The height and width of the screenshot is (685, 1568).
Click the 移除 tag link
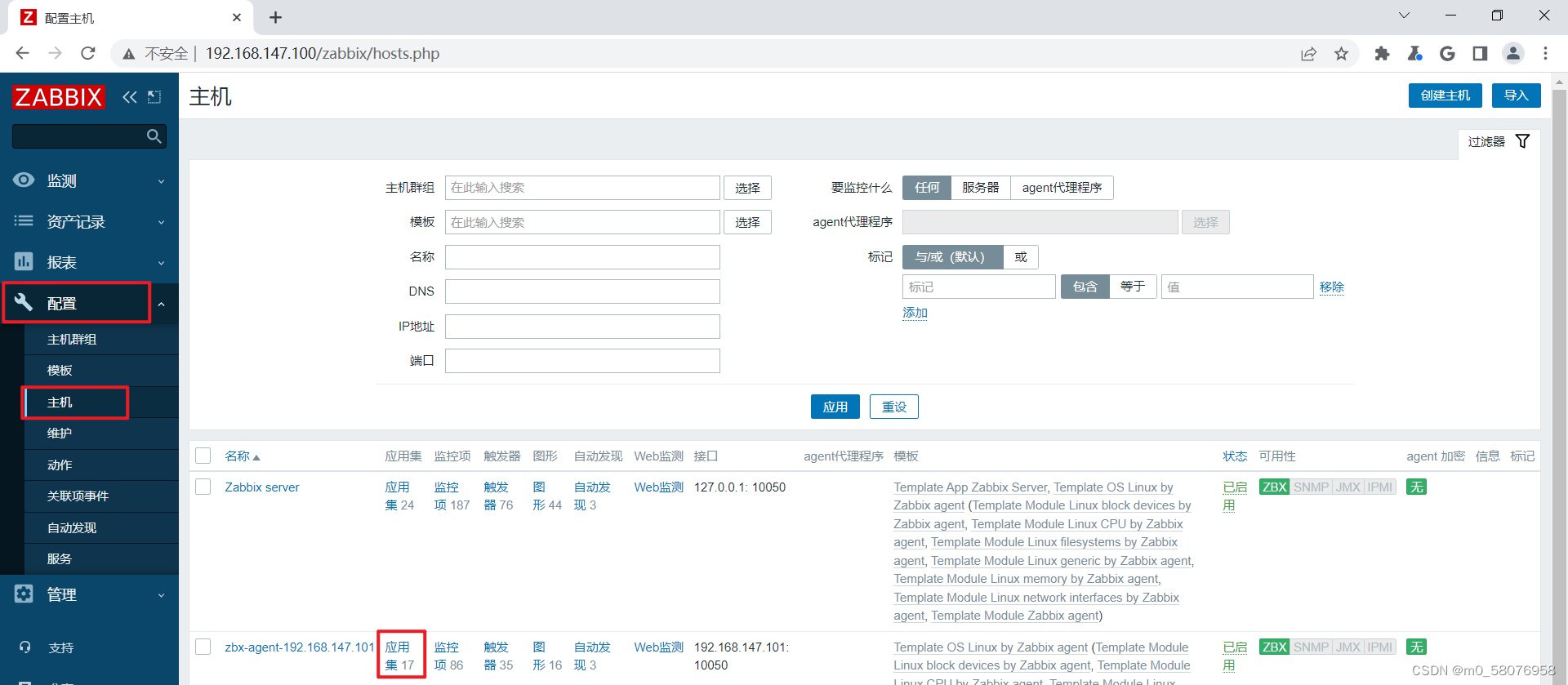(x=1331, y=287)
